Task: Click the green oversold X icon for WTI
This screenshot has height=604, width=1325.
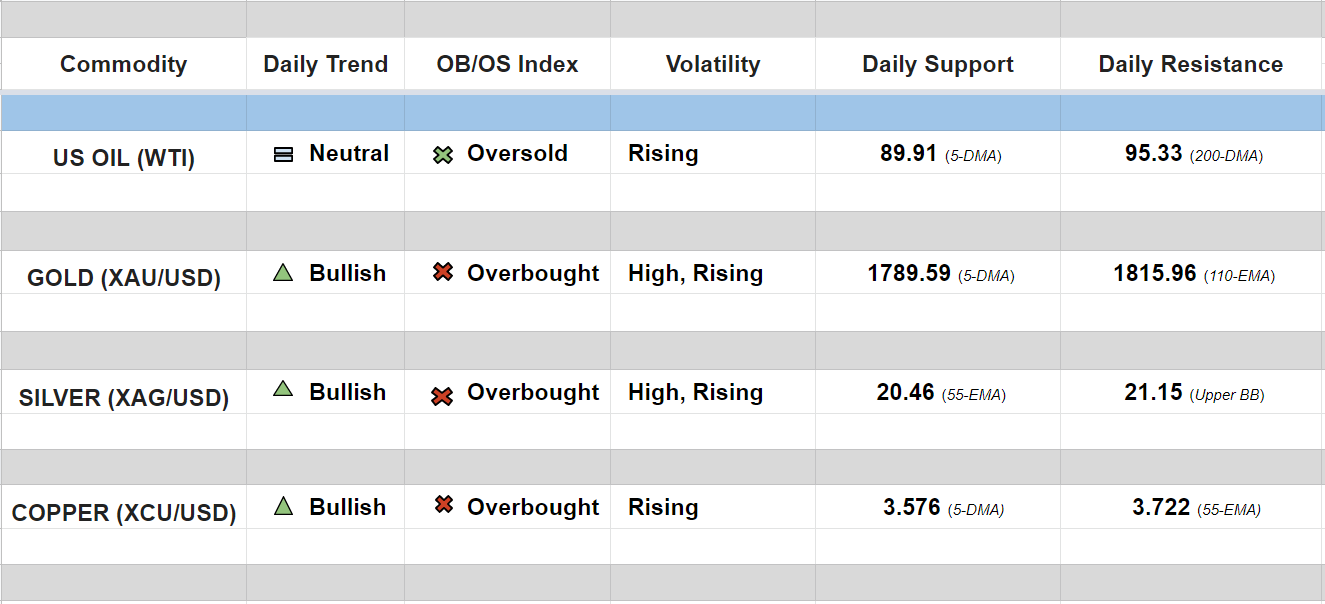Action: coord(443,155)
